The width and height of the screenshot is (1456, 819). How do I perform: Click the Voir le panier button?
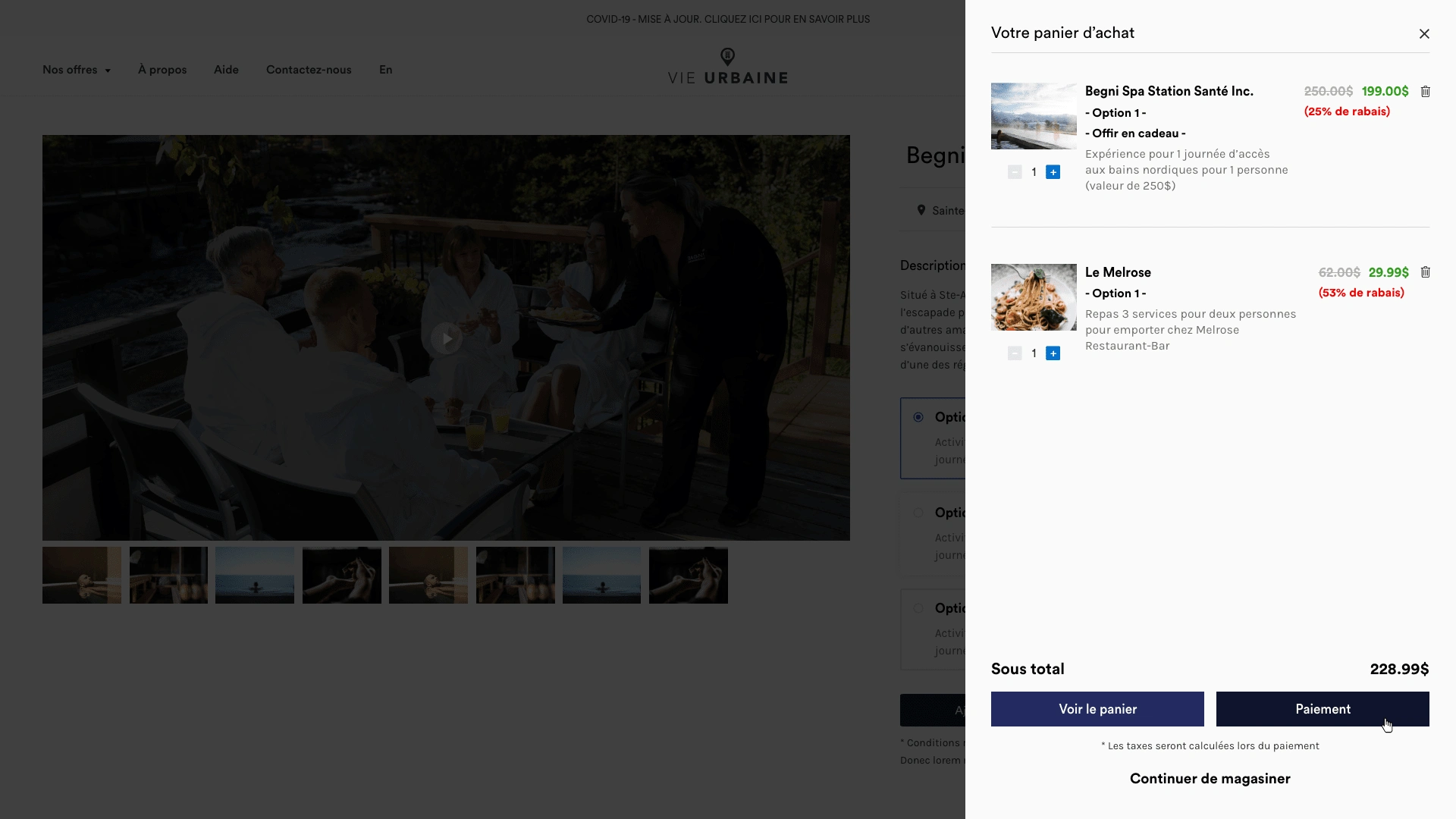pos(1097,709)
